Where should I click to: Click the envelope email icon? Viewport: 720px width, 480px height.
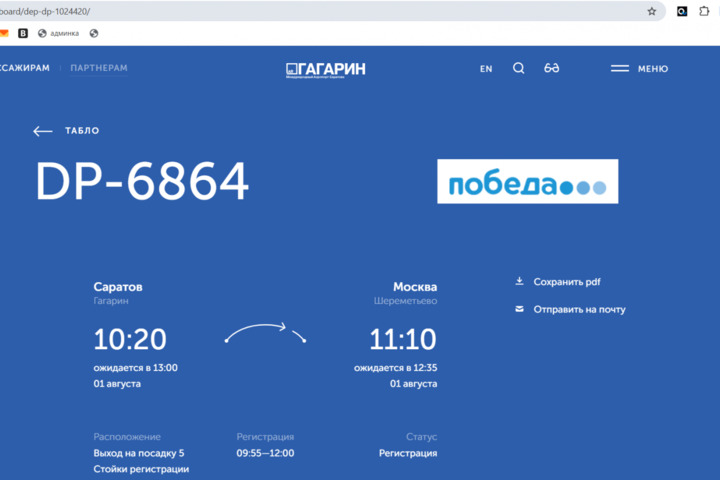519,309
